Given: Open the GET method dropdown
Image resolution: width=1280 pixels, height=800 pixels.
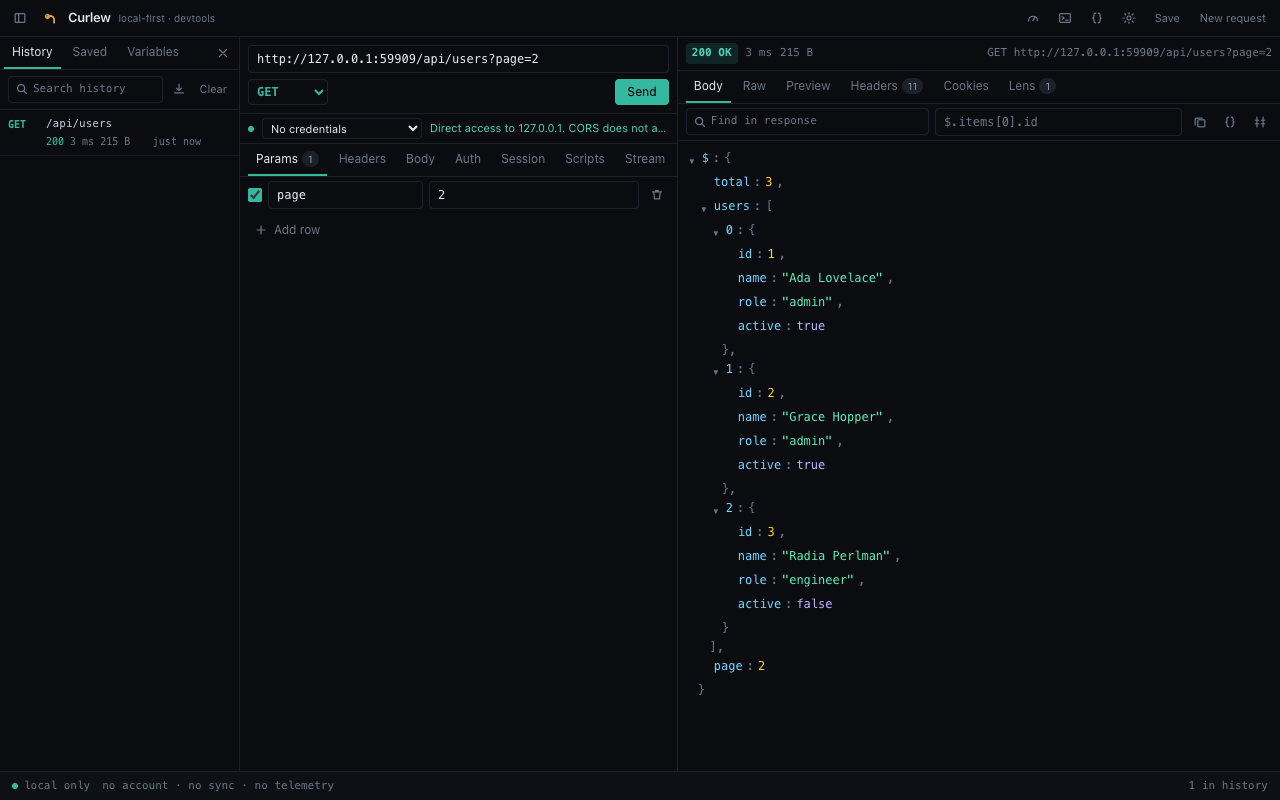Looking at the screenshot, I should (x=288, y=92).
